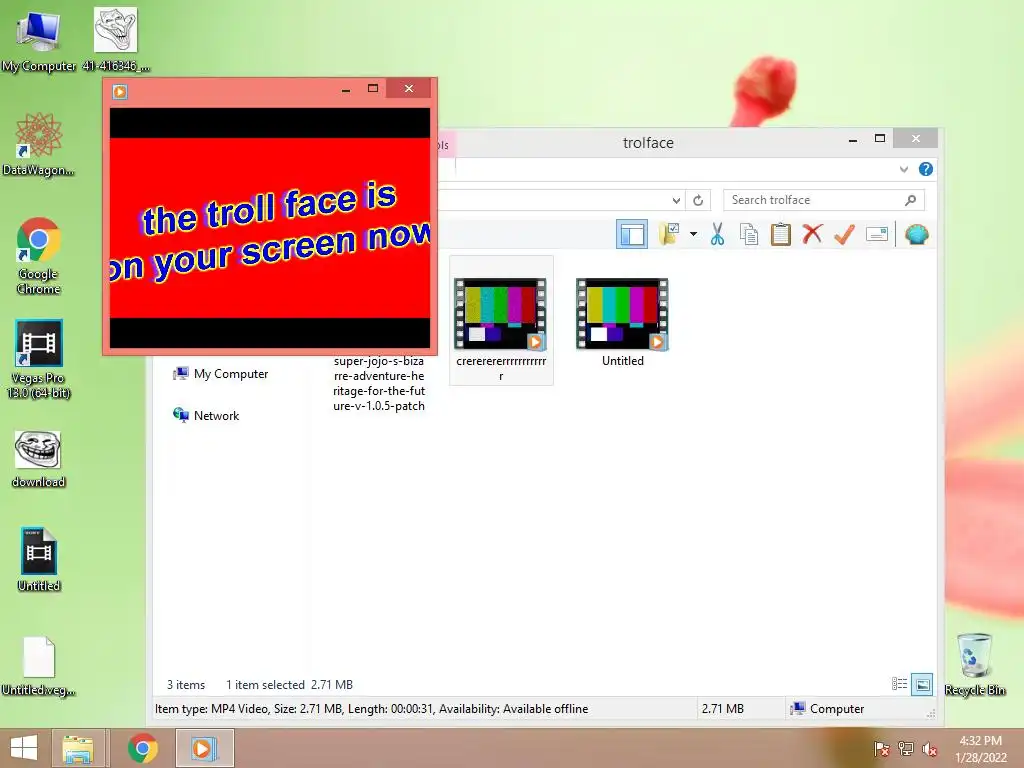
Task: Click the Paste clipboard icon
Action: pyautogui.click(x=780, y=234)
